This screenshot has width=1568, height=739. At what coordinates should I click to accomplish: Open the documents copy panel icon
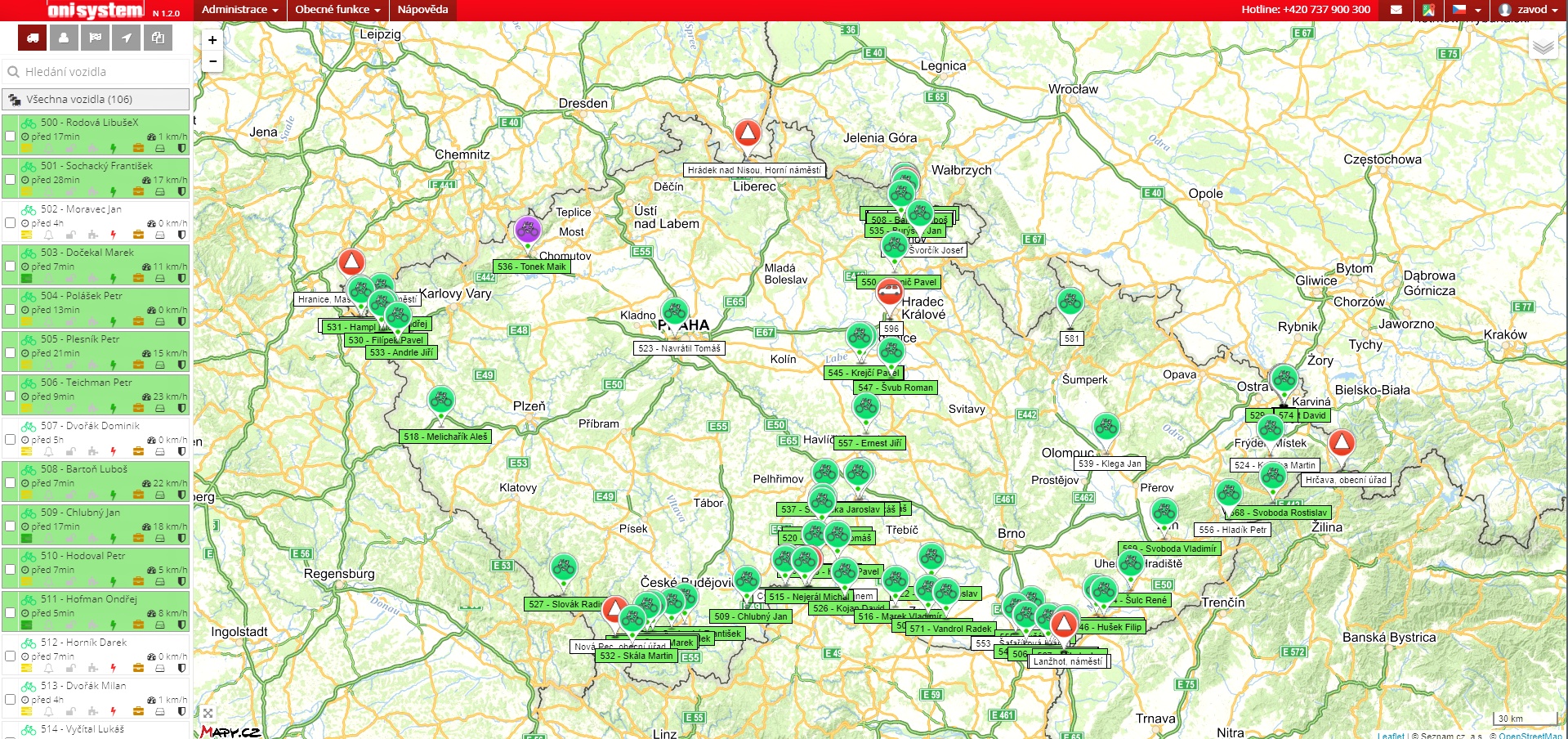158,38
